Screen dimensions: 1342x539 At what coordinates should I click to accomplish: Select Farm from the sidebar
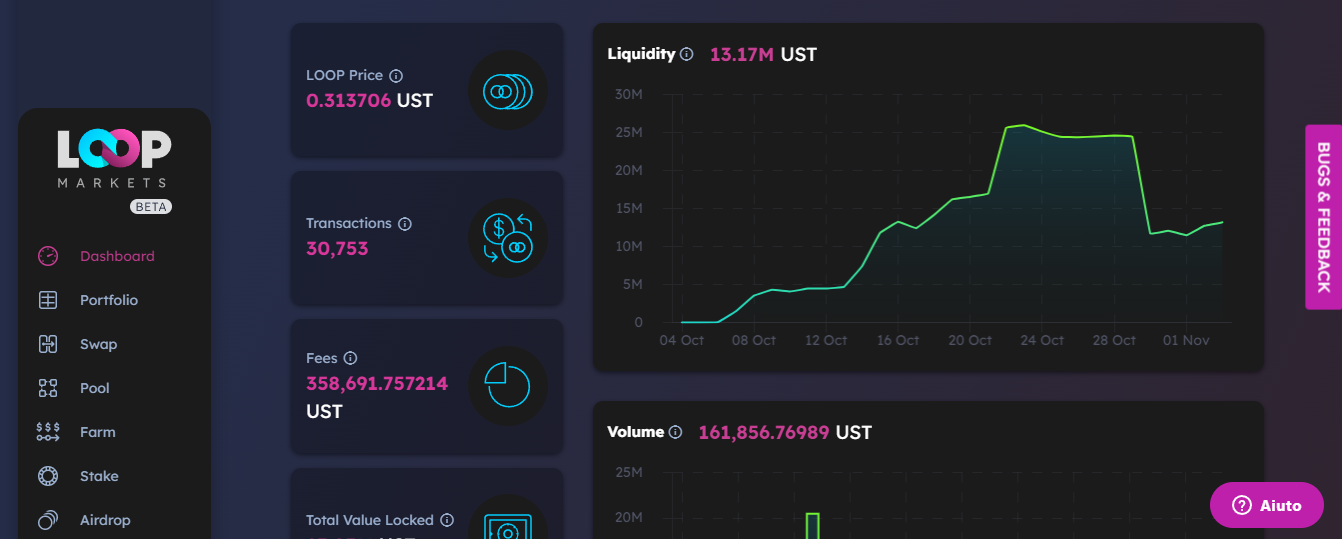click(x=98, y=432)
